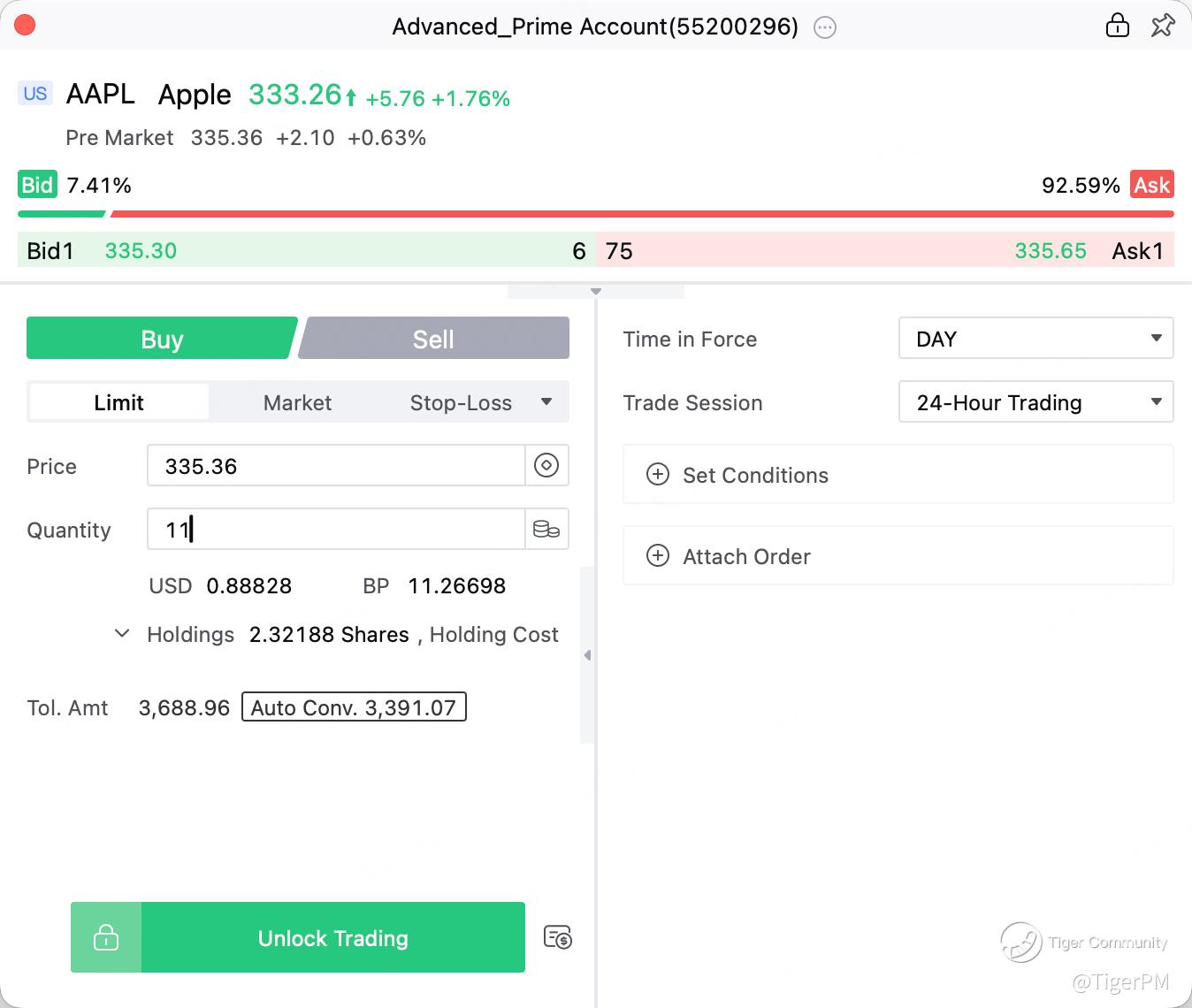The height and width of the screenshot is (1008, 1192).
Task: Click the Pre Market price 335.36
Action: click(226, 138)
